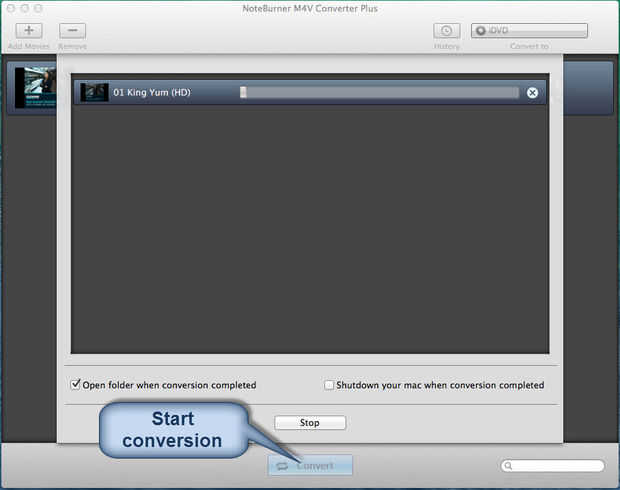This screenshot has width=620, height=490.
Task: Open the iDVD Convert to dropdown
Action: 529,30
